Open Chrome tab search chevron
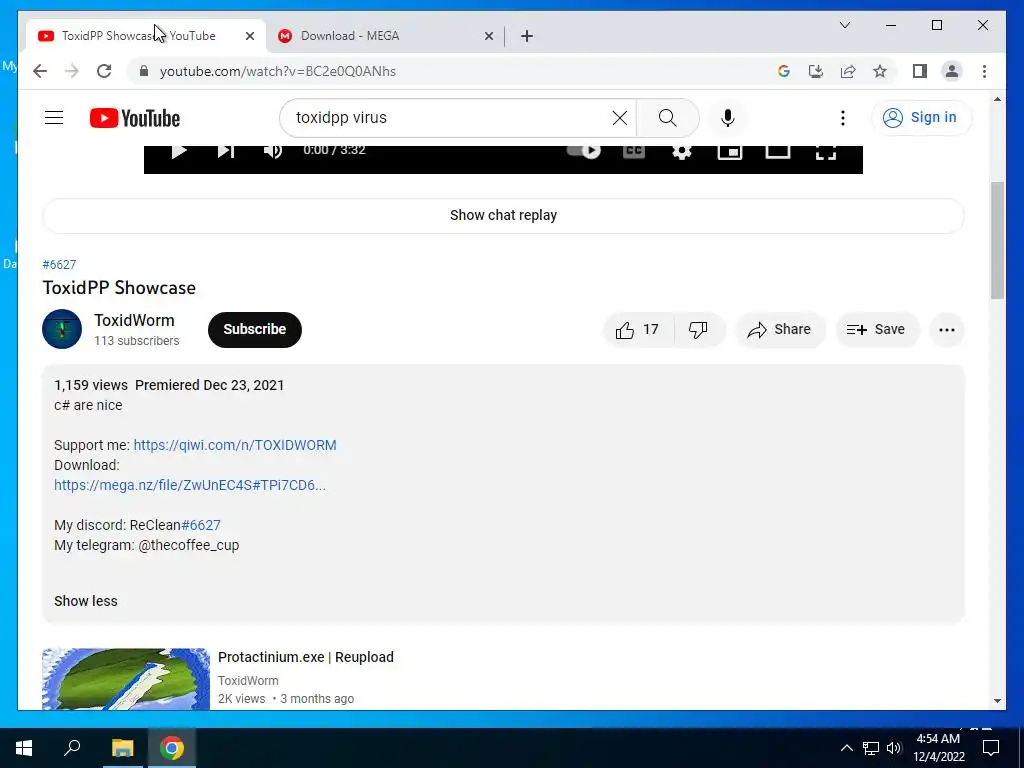Viewport: 1024px width, 768px height. [844, 25]
